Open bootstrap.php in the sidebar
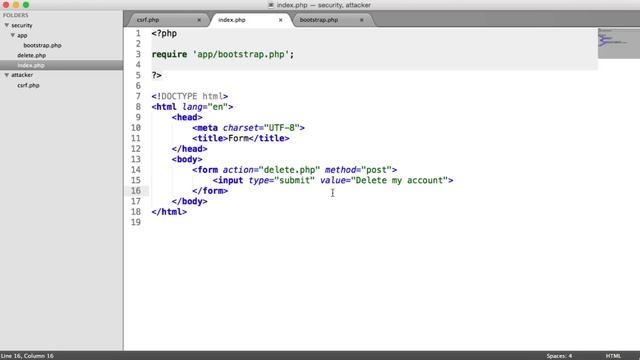Image resolution: width=640 pixels, height=360 pixels. click(x=42, y=45)
